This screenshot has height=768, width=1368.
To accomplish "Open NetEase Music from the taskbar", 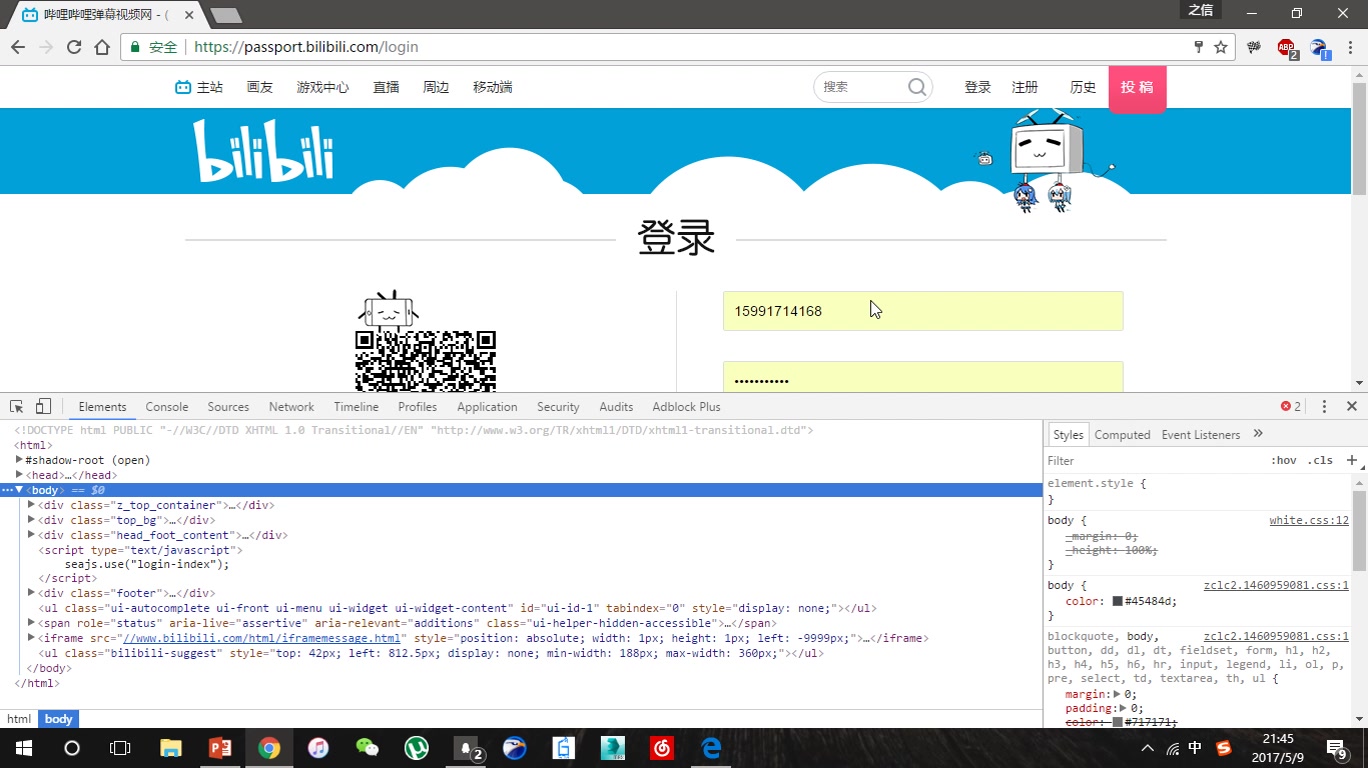I will 661,748.
